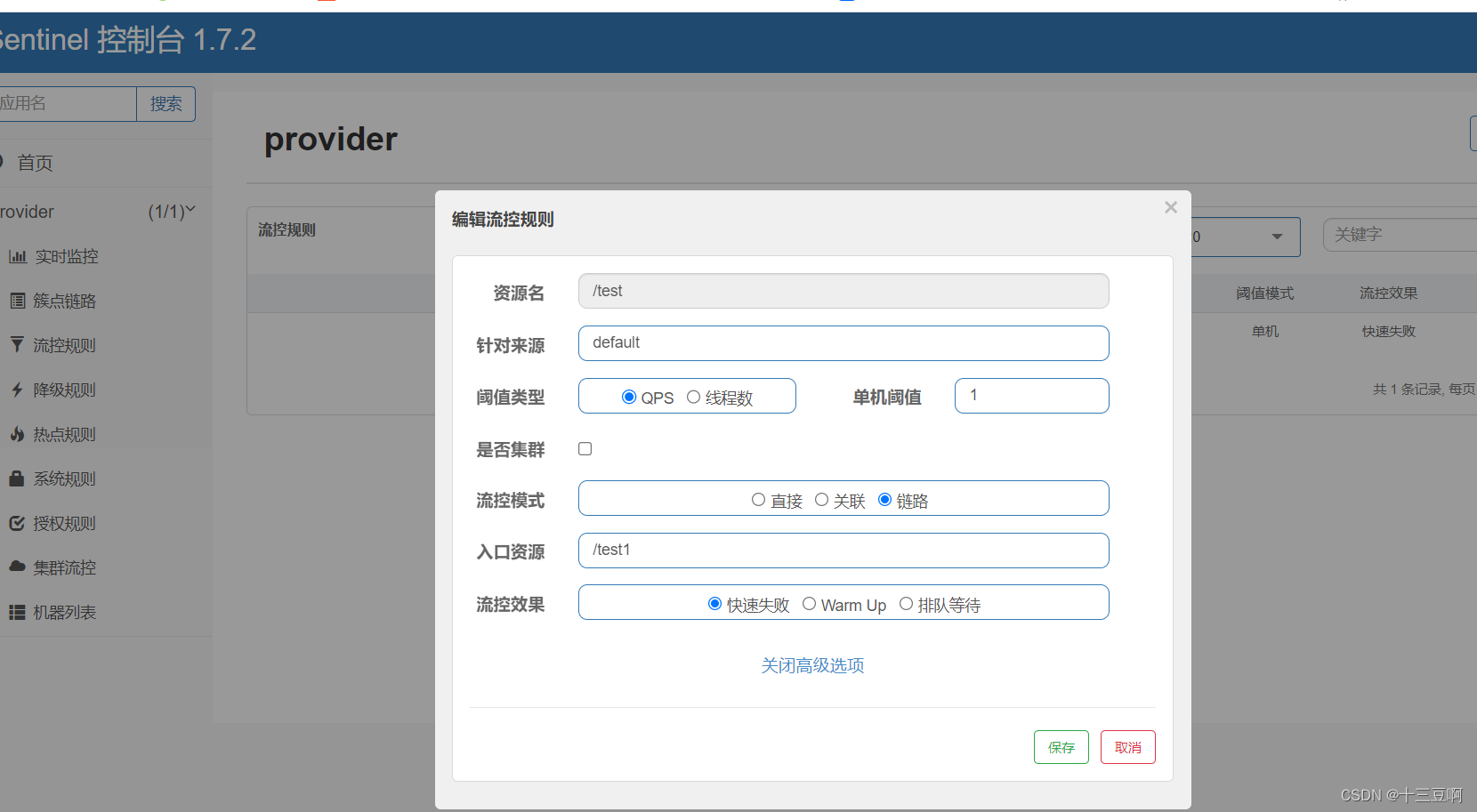Click the flow rules funnel icon
The height and width of the screenshot is (812, 1477).
[17, 344]
